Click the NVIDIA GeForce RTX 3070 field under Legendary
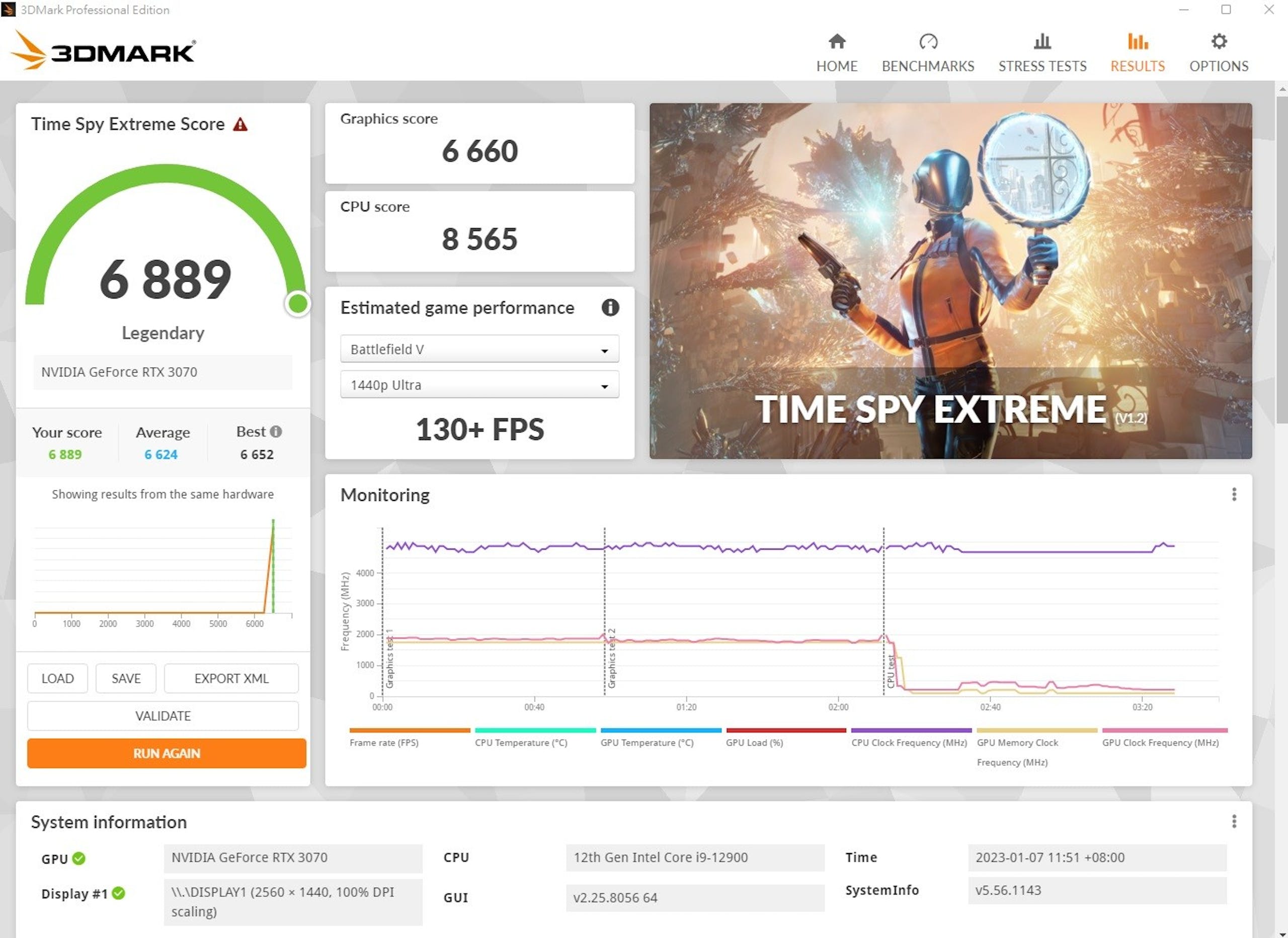Image resolution: width=1288 pixels, height=938 pixels. [x=163, y=373]
